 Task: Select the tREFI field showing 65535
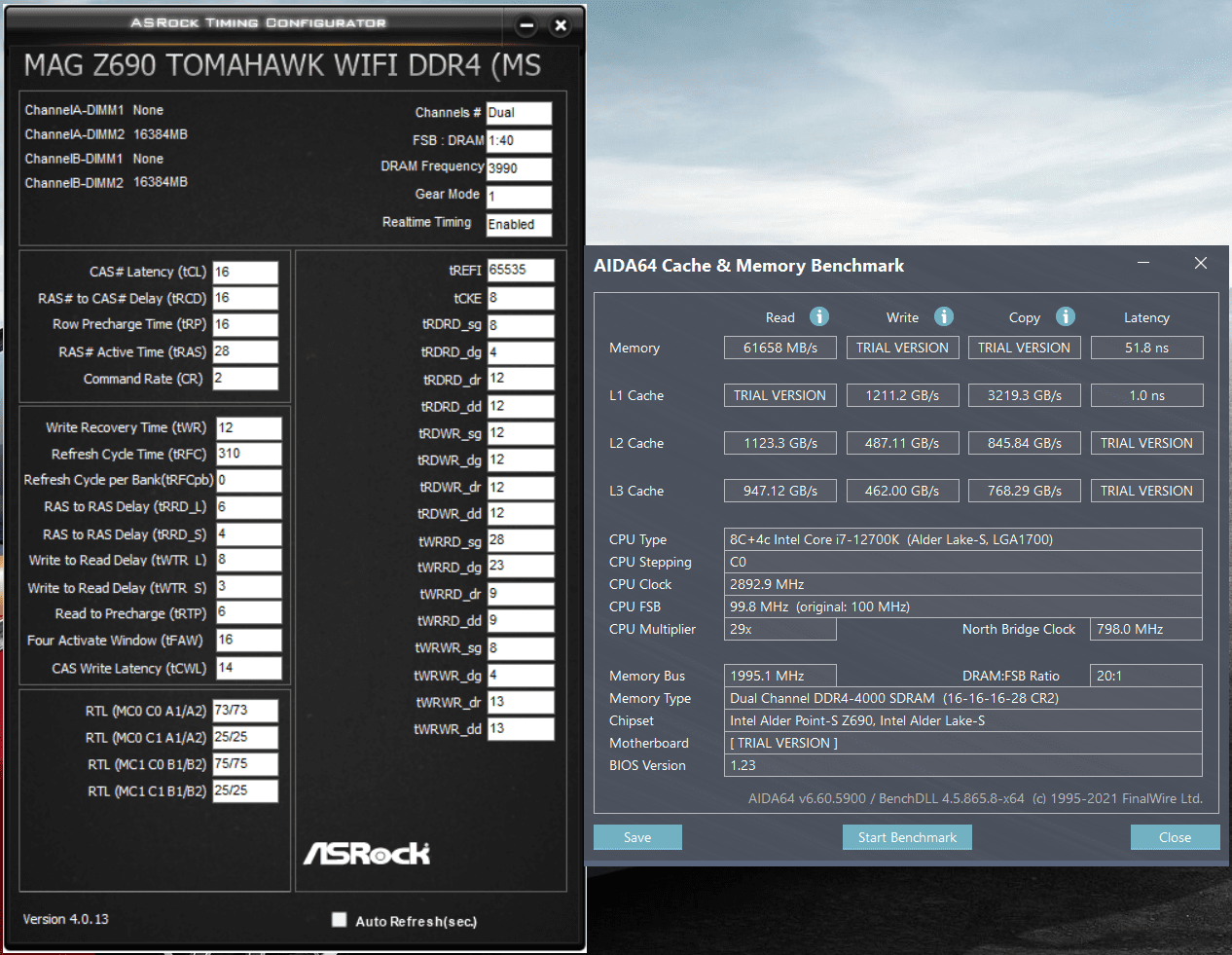(521, 270)
